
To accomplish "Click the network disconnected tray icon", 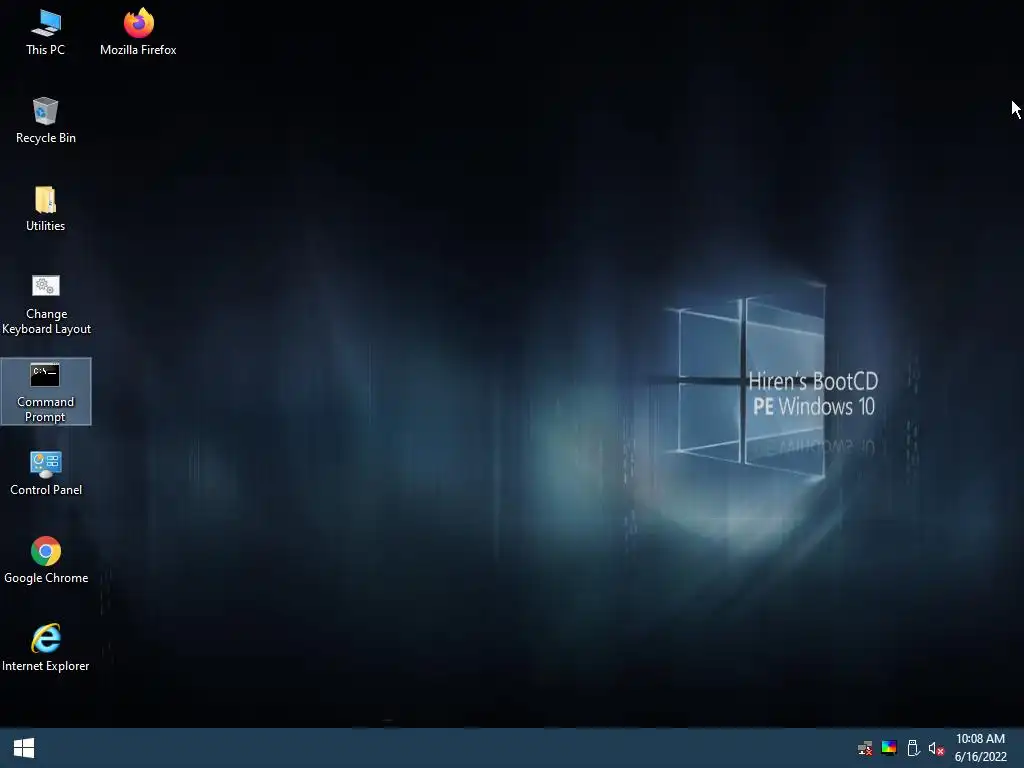I will pyautogui.click(x=865, y=748).
